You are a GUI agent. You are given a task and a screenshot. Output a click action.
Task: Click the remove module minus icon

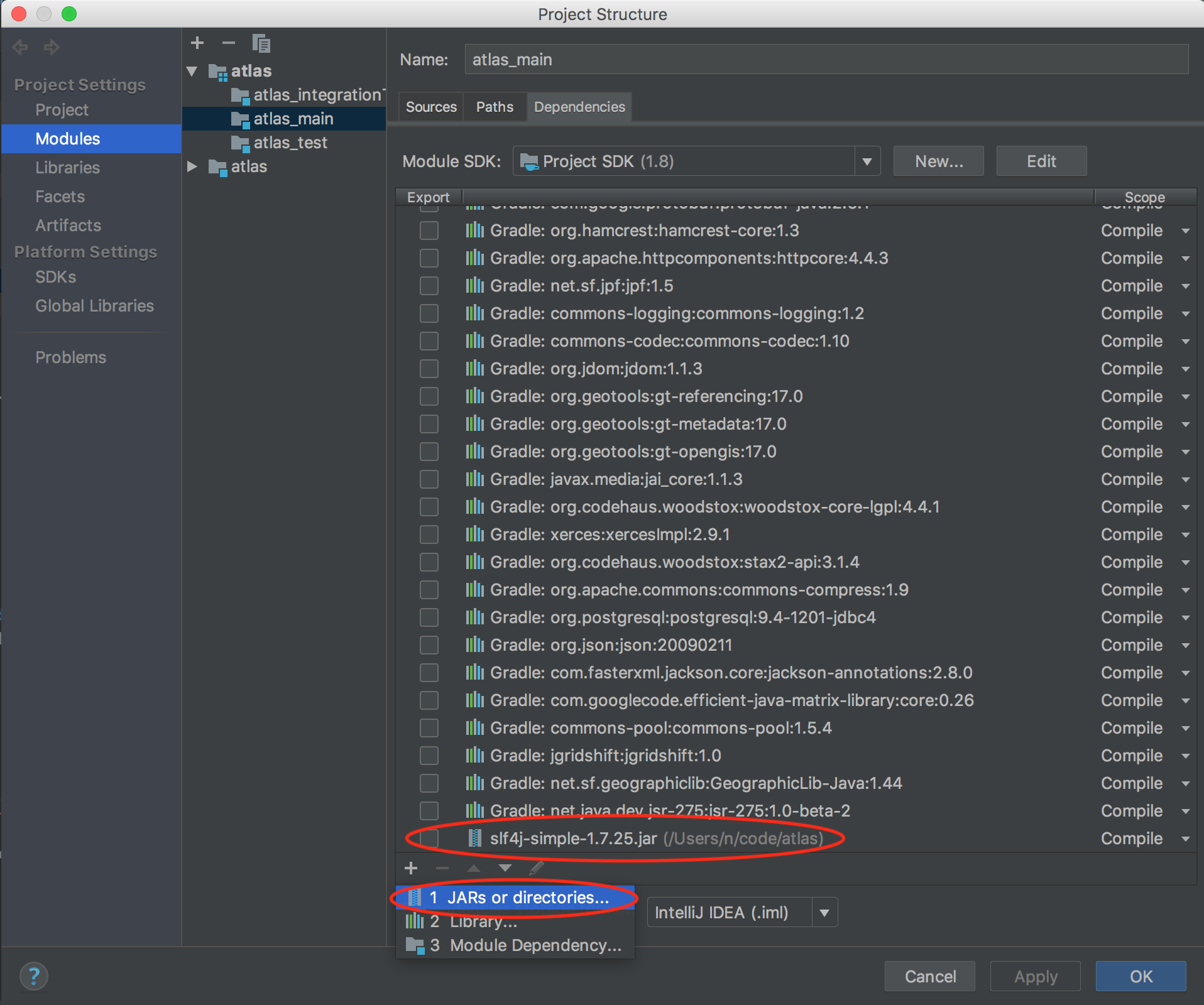pos(229,43)
